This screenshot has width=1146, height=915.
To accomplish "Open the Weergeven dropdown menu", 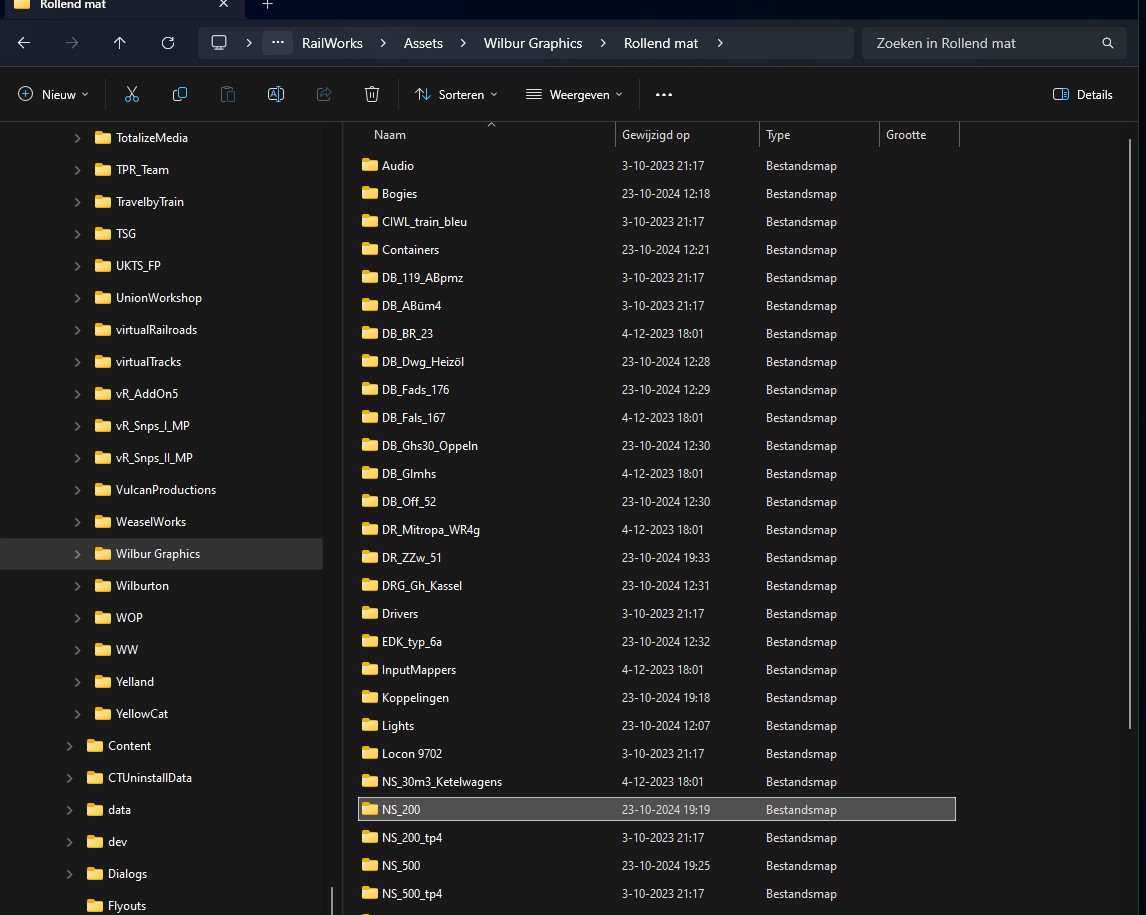I will pyautogui.click(x=574, y=94).
